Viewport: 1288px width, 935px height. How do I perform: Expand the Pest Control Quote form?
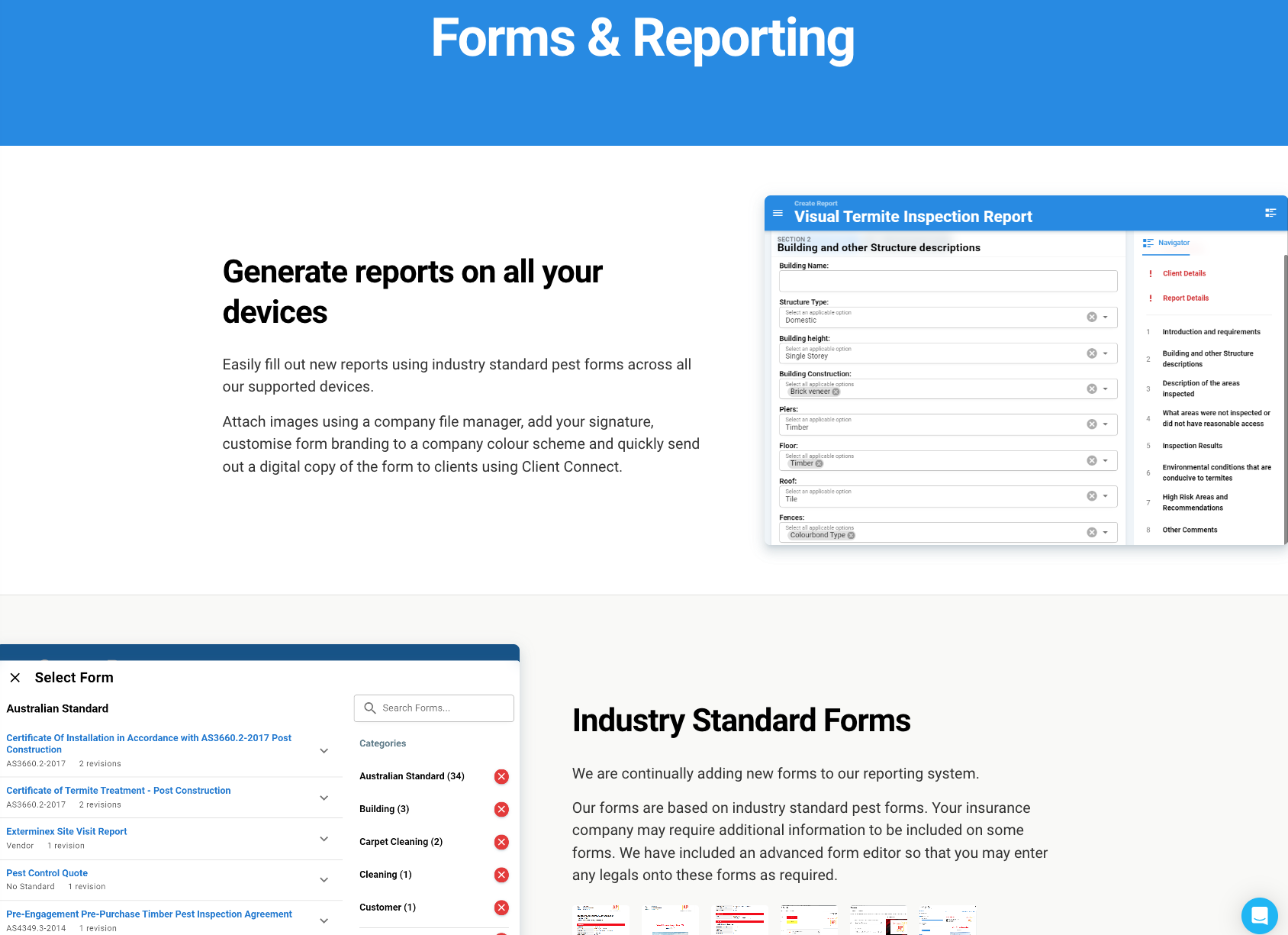point(324,880)
